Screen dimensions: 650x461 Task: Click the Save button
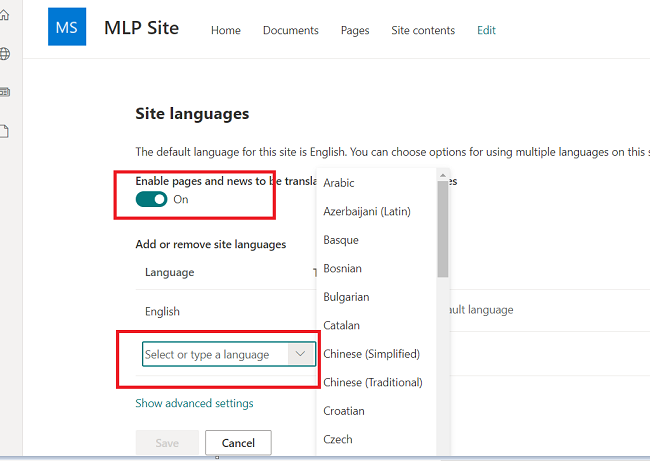(166, 443)
